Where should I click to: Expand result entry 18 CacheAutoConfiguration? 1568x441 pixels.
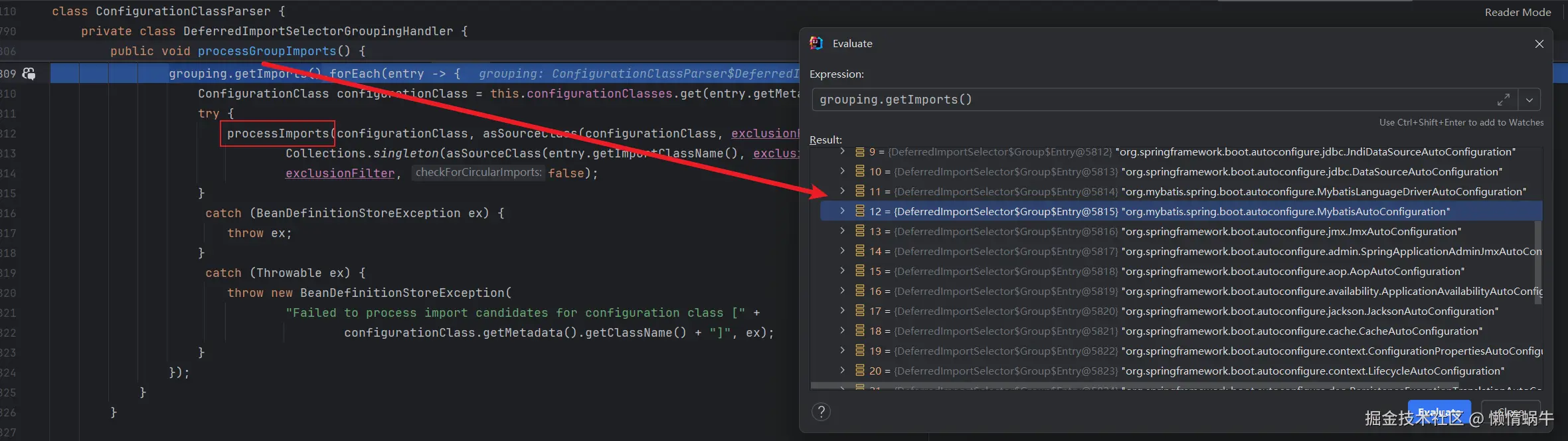click(x=842, y=331)
